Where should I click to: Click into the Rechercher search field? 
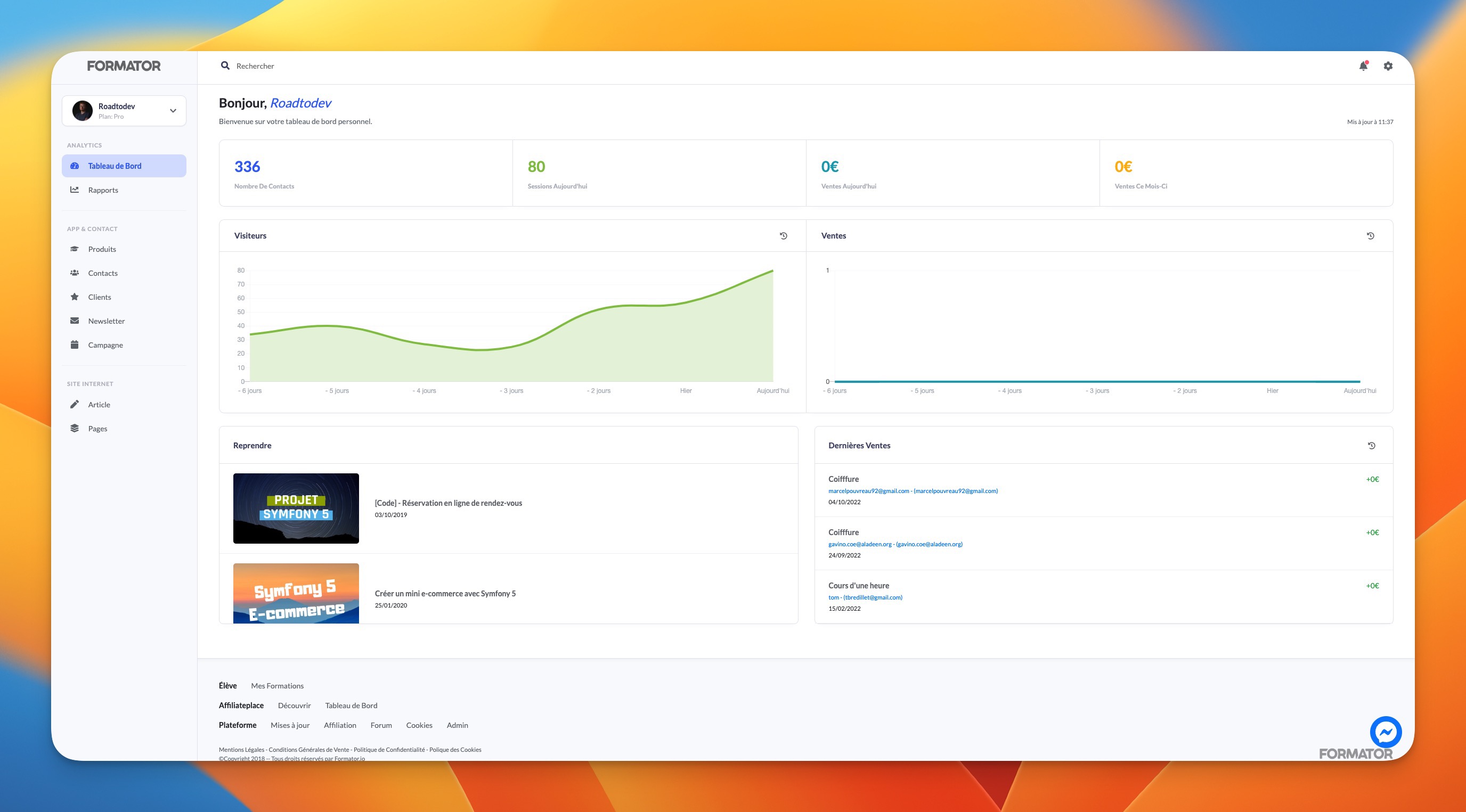256,66
